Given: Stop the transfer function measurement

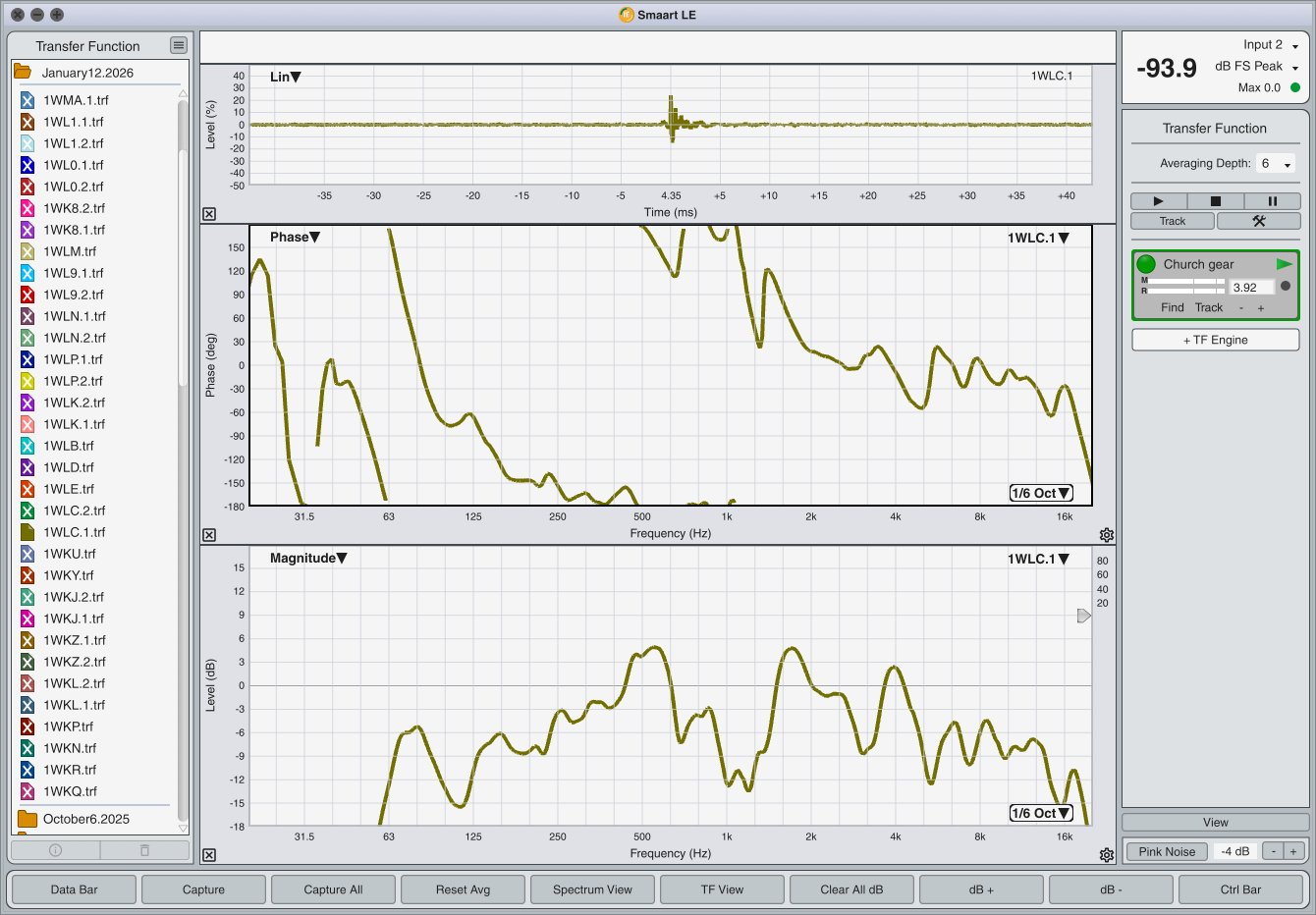Looking at the screenshot, I should point(1215,200).
